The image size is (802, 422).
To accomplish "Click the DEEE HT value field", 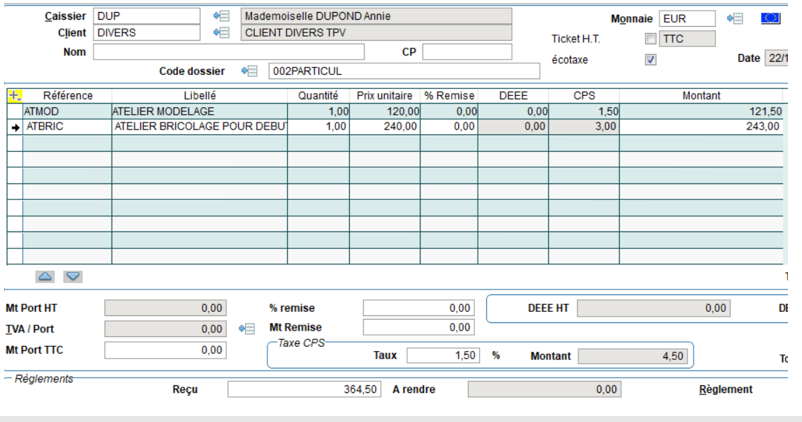I will click(x=654, y=308).
